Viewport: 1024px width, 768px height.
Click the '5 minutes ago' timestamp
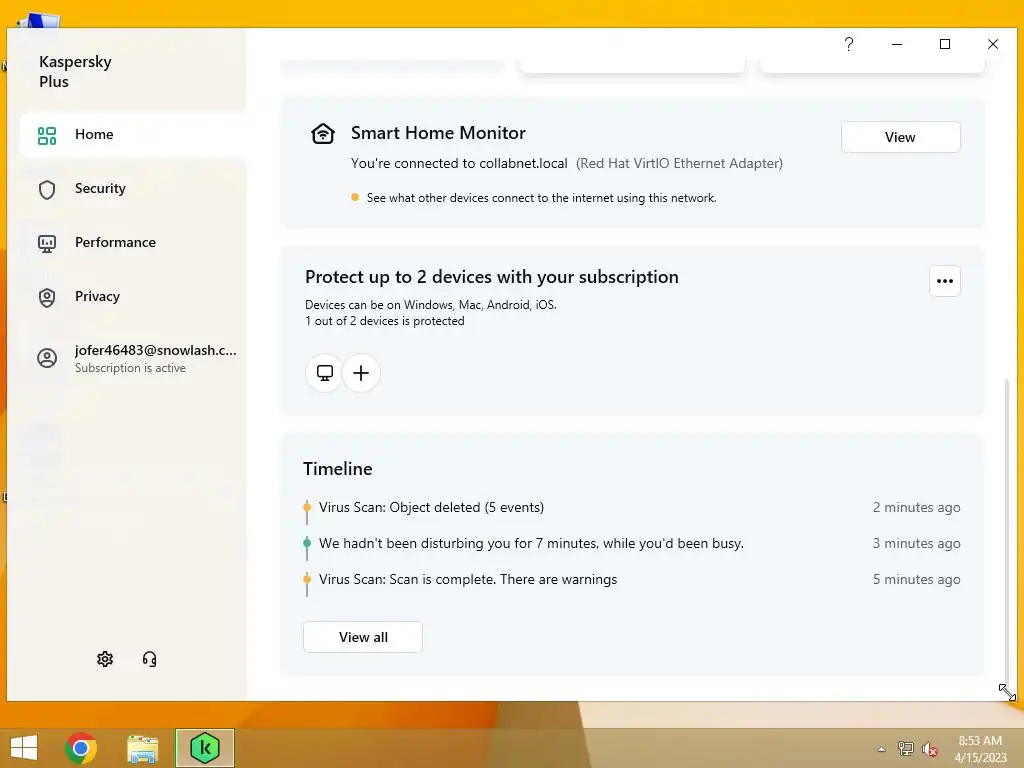916,579
